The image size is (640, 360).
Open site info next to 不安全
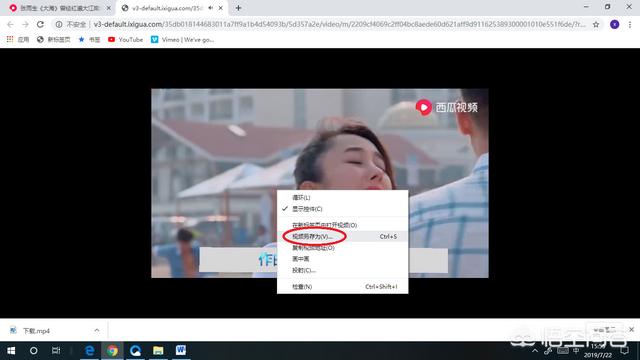tap(59, 24)
